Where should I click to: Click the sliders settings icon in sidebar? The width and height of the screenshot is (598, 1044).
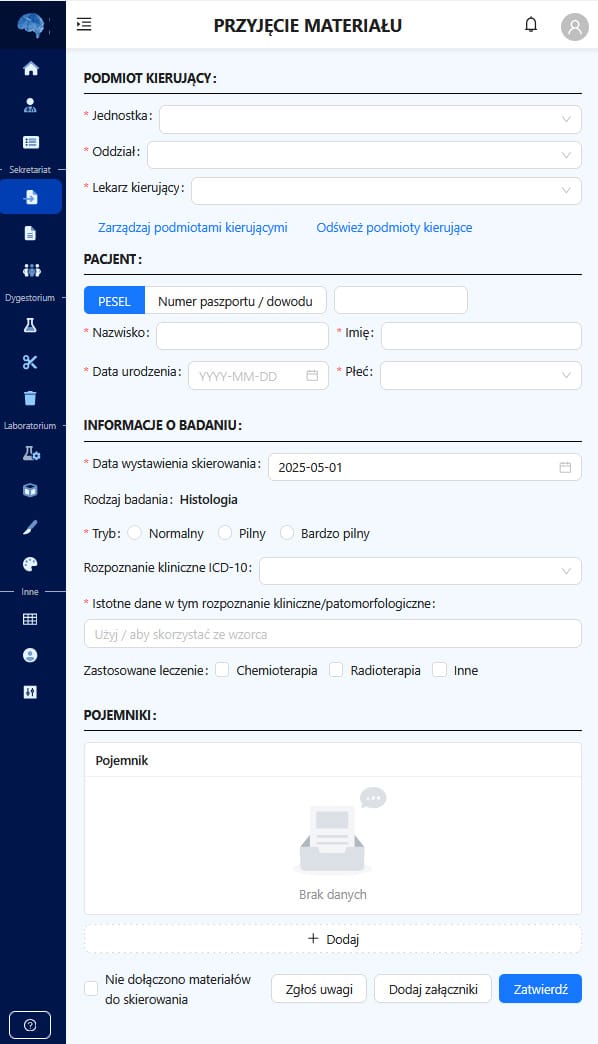[x=30, y=692]
